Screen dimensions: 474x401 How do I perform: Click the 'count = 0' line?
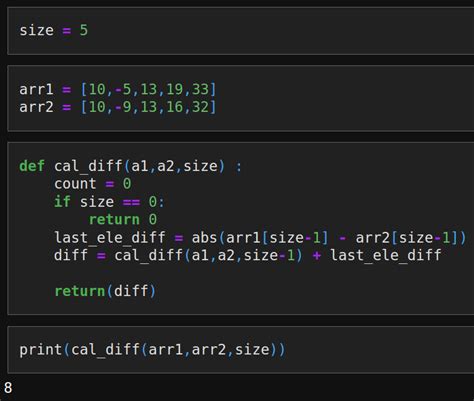point(93,184)
